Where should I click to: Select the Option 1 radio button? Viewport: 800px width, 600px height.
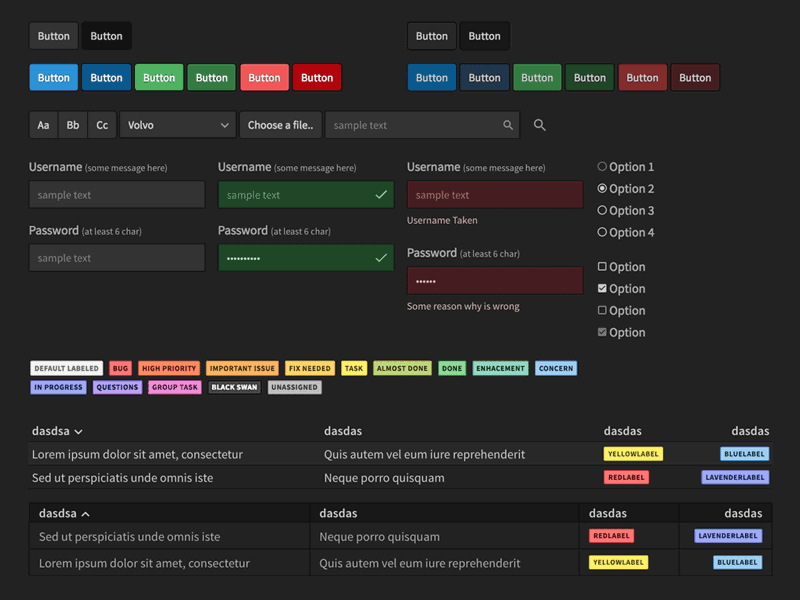click(602, 167)
